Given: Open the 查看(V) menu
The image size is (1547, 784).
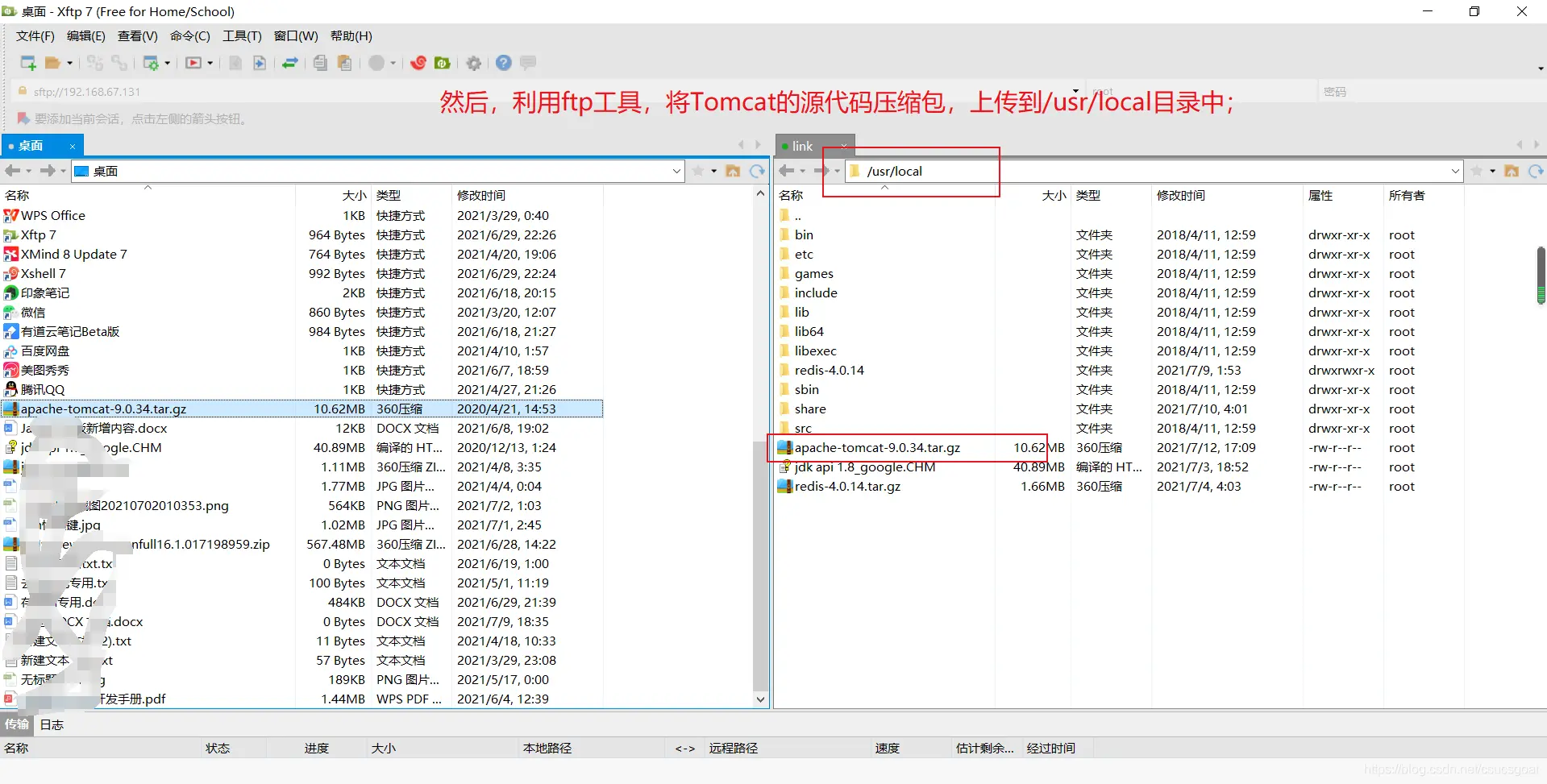Looking at the screenshot, I should 138,36.
